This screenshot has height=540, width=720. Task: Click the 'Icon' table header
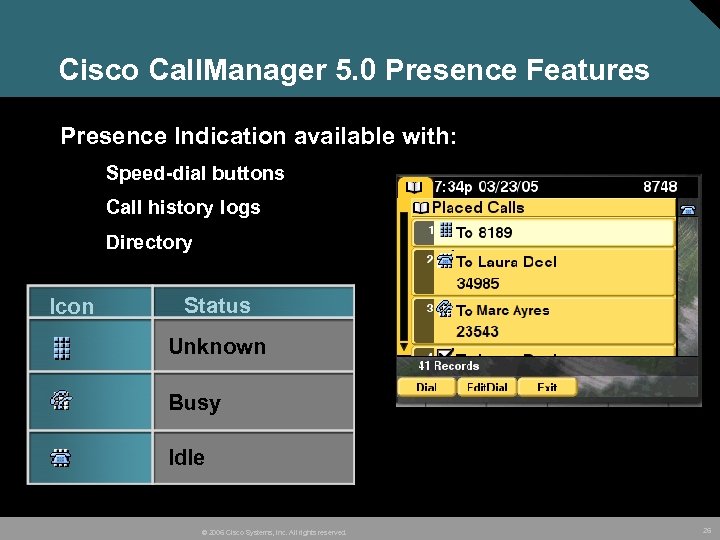(90, 302)
